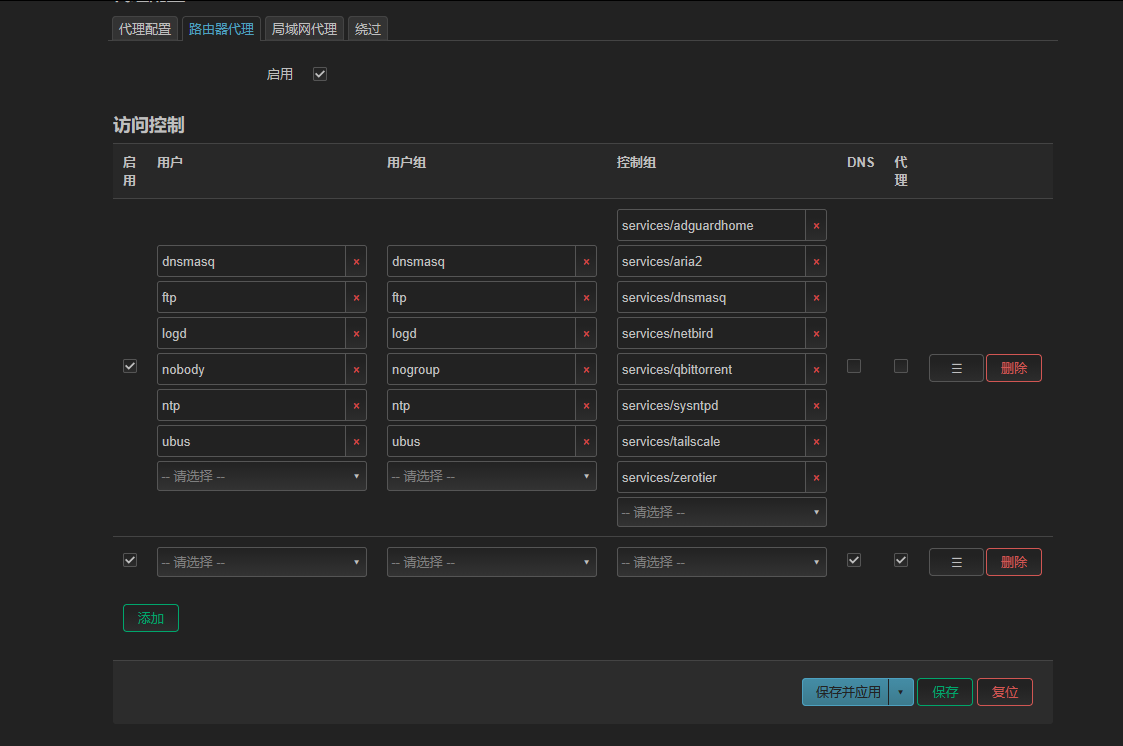Remove nogroup from the user group list
1123x746 pixels.
[586, 369]
